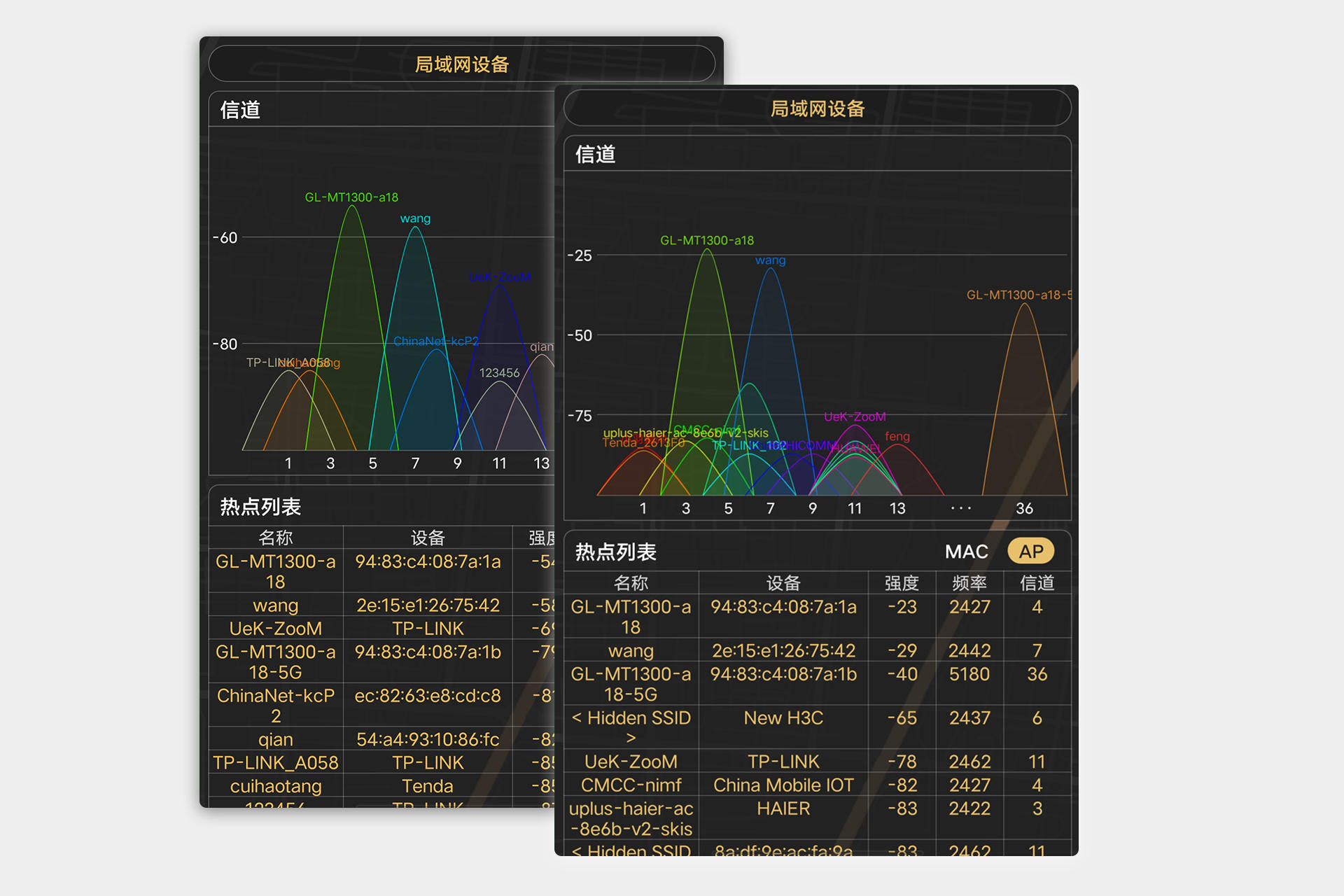This screenshot has width=1344, height=896.
Task: Click the 名称 column header
Action: click(631, 583)
